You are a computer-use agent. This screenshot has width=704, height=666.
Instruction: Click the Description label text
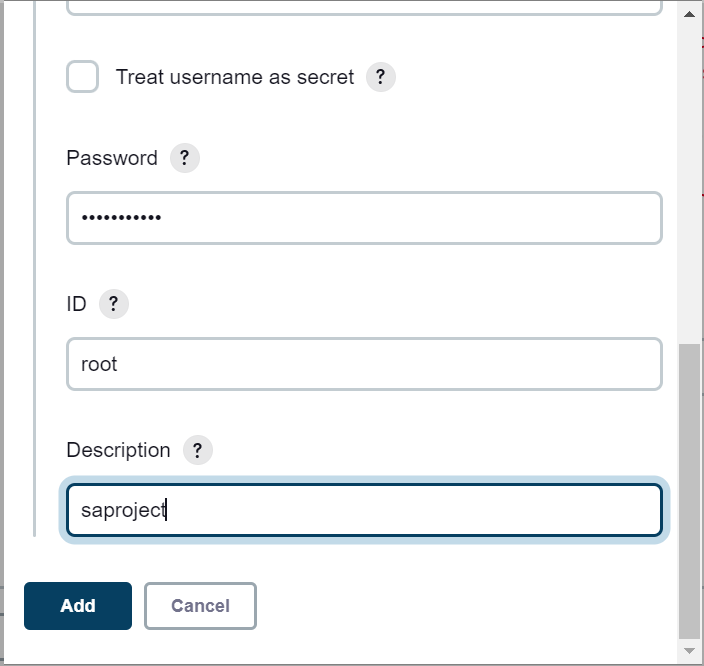[x=119, y=450]
